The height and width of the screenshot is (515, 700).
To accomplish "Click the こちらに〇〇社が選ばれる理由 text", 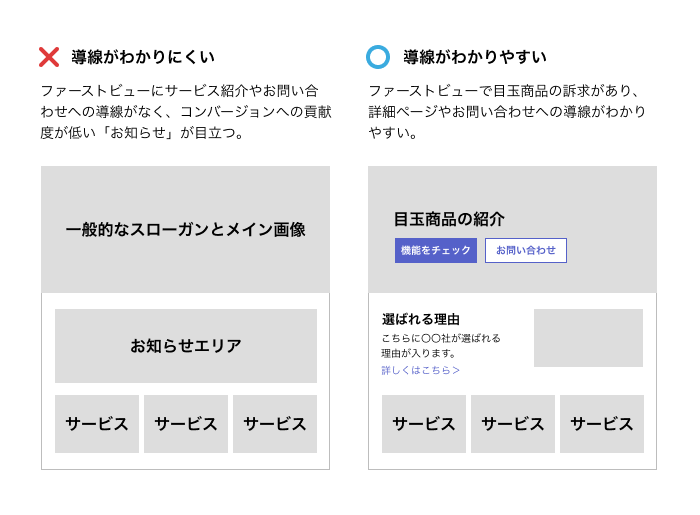I will [441, 345].
